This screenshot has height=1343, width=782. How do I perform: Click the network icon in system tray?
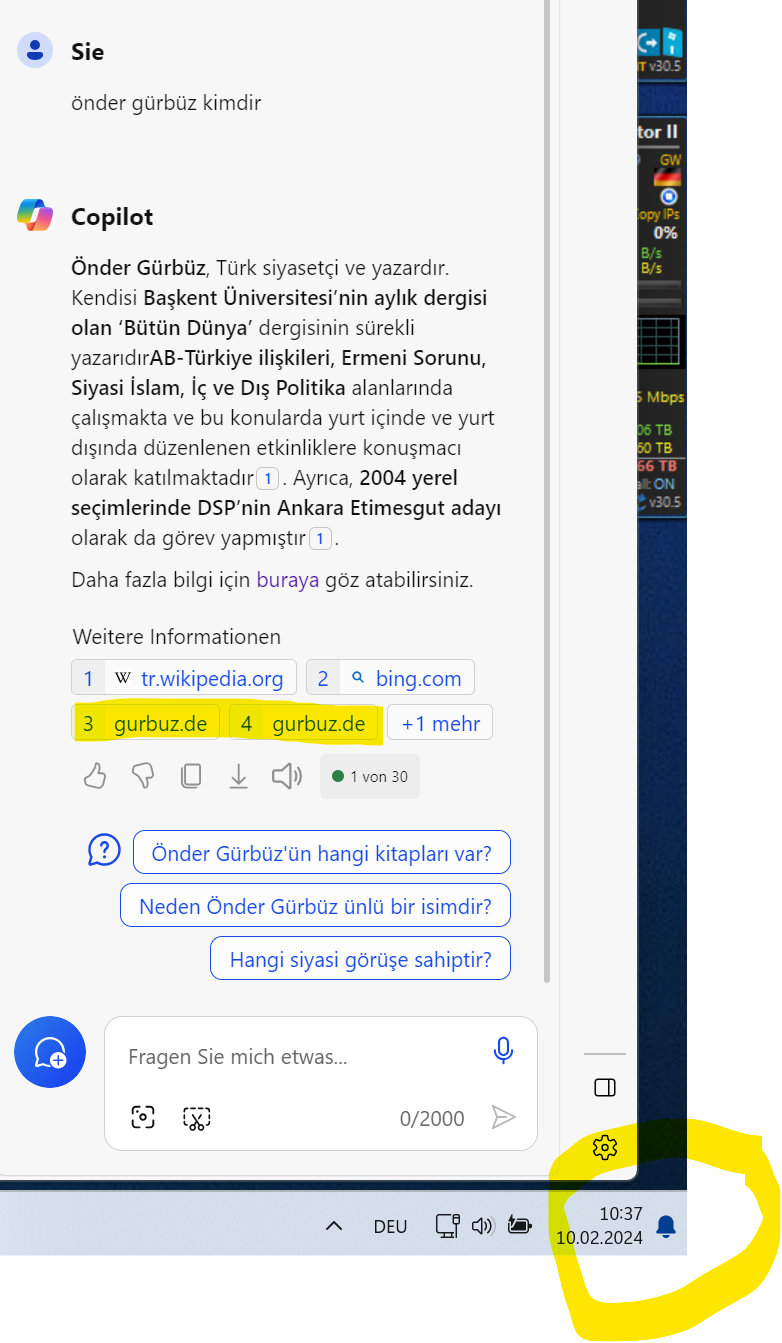tap(447, 1225)
